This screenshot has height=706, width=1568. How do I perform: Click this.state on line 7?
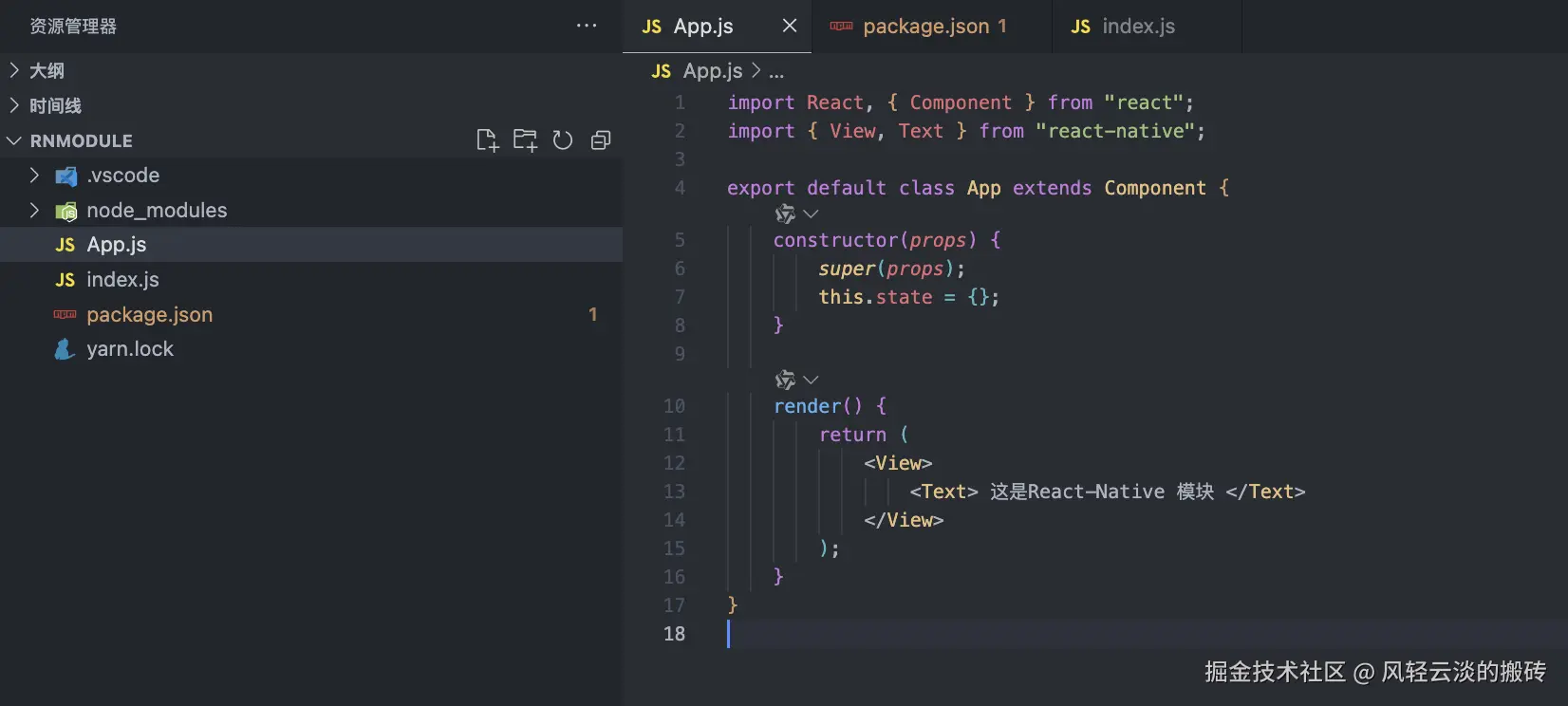(875, 297)
